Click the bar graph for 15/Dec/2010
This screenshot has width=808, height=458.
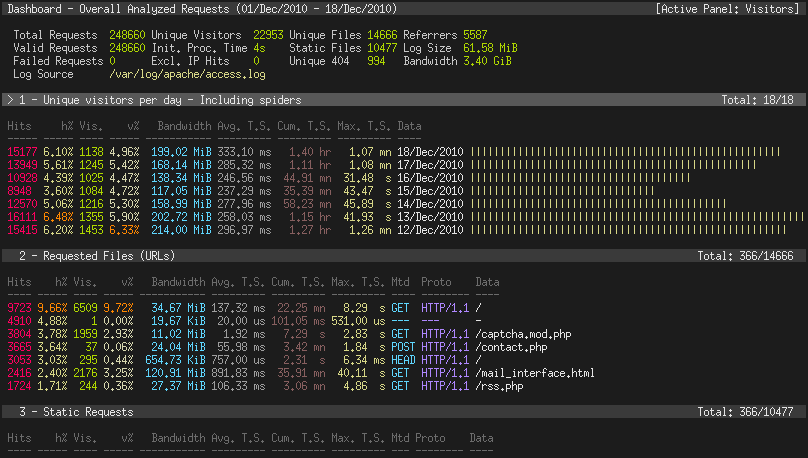point(563,191)
